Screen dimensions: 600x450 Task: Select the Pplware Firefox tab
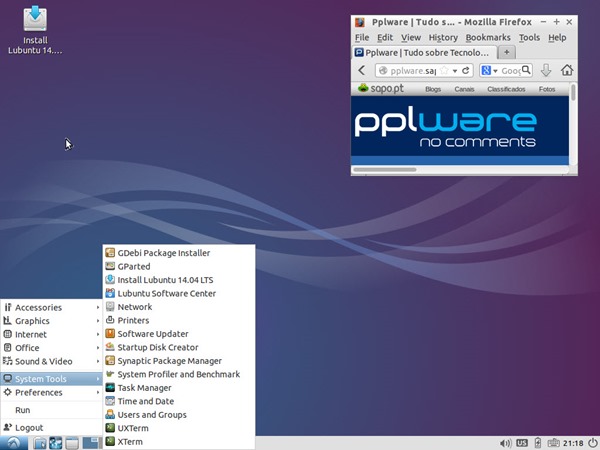(424, 52)
